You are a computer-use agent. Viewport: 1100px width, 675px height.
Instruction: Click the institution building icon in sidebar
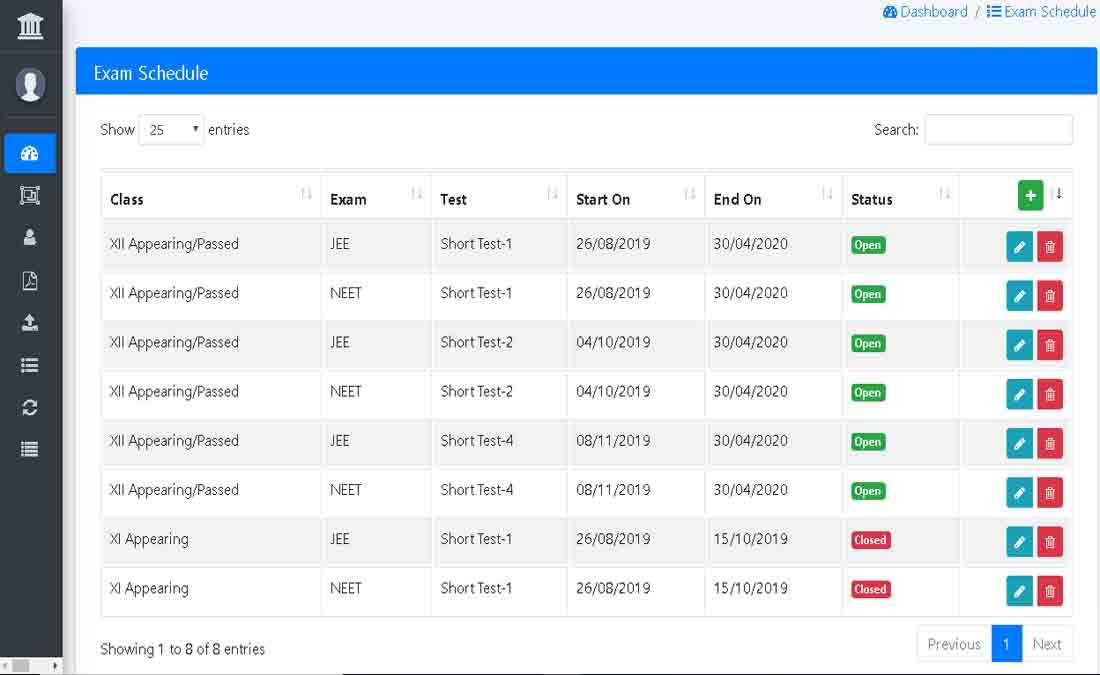pyautogui.click(x=30, y=25)
